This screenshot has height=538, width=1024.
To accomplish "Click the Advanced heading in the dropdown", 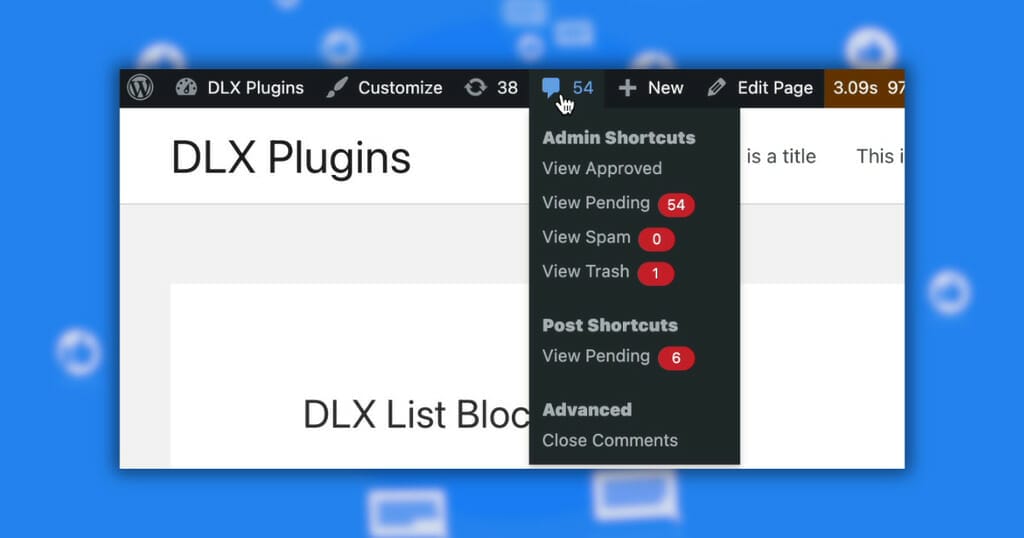I will [587, 409].
